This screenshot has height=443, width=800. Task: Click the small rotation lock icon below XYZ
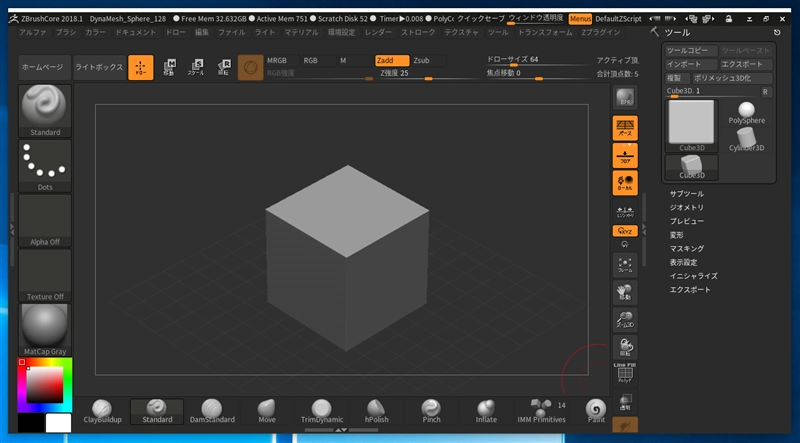(x=625, y=244)
